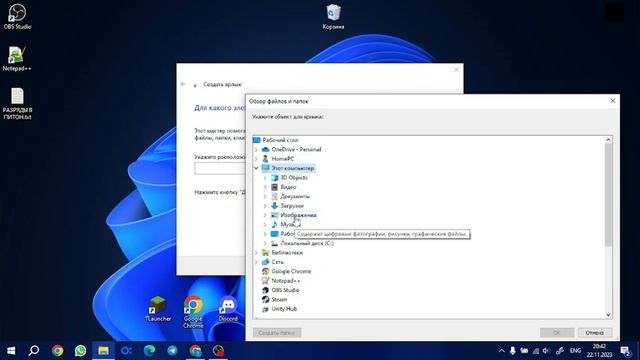Select OneDrive - Personal in tree
The width and height of the screenshot is (640, 360).
point(296,149)
